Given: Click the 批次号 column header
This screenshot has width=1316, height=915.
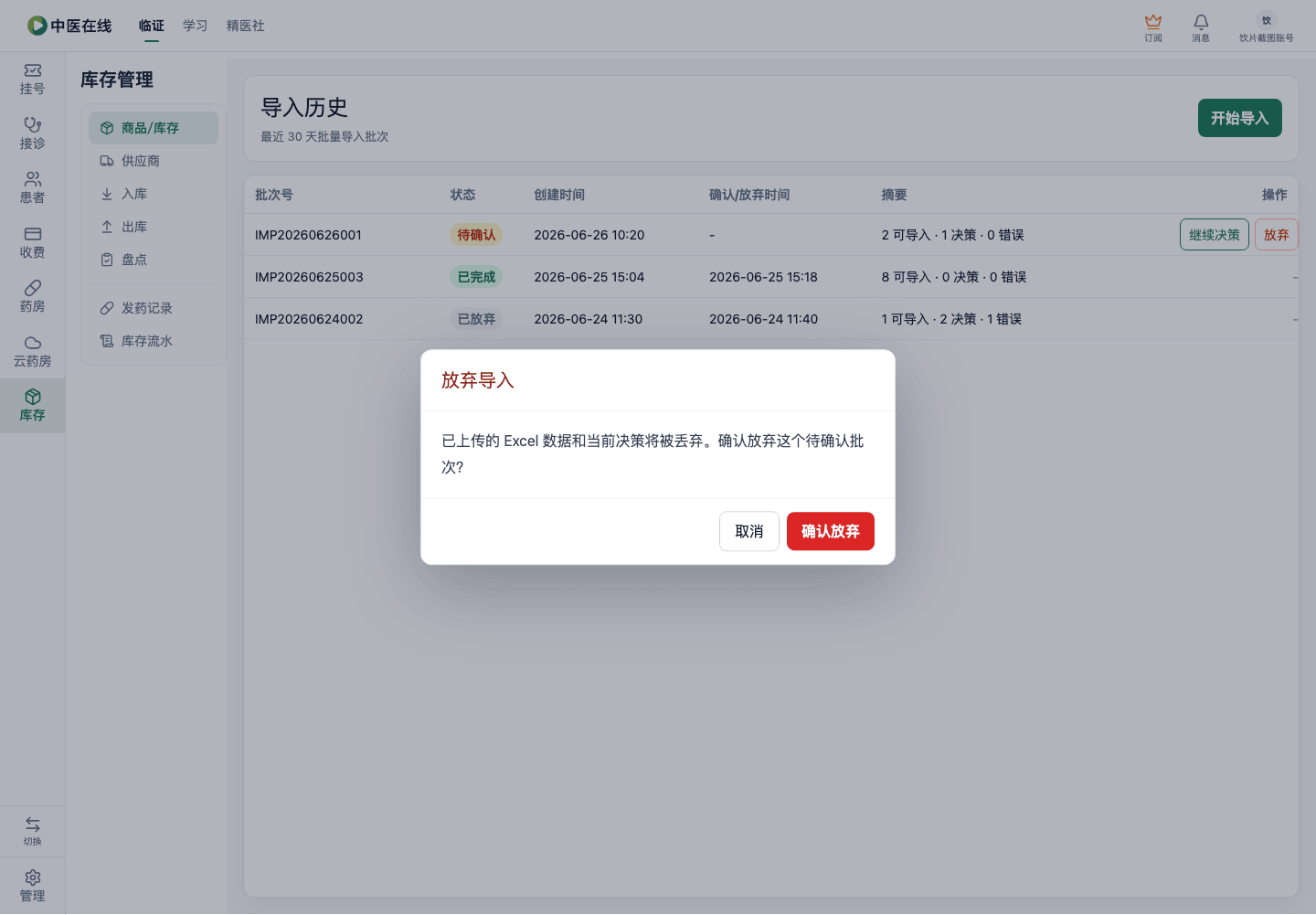Looking at the screenshot, I should point(274,195).
